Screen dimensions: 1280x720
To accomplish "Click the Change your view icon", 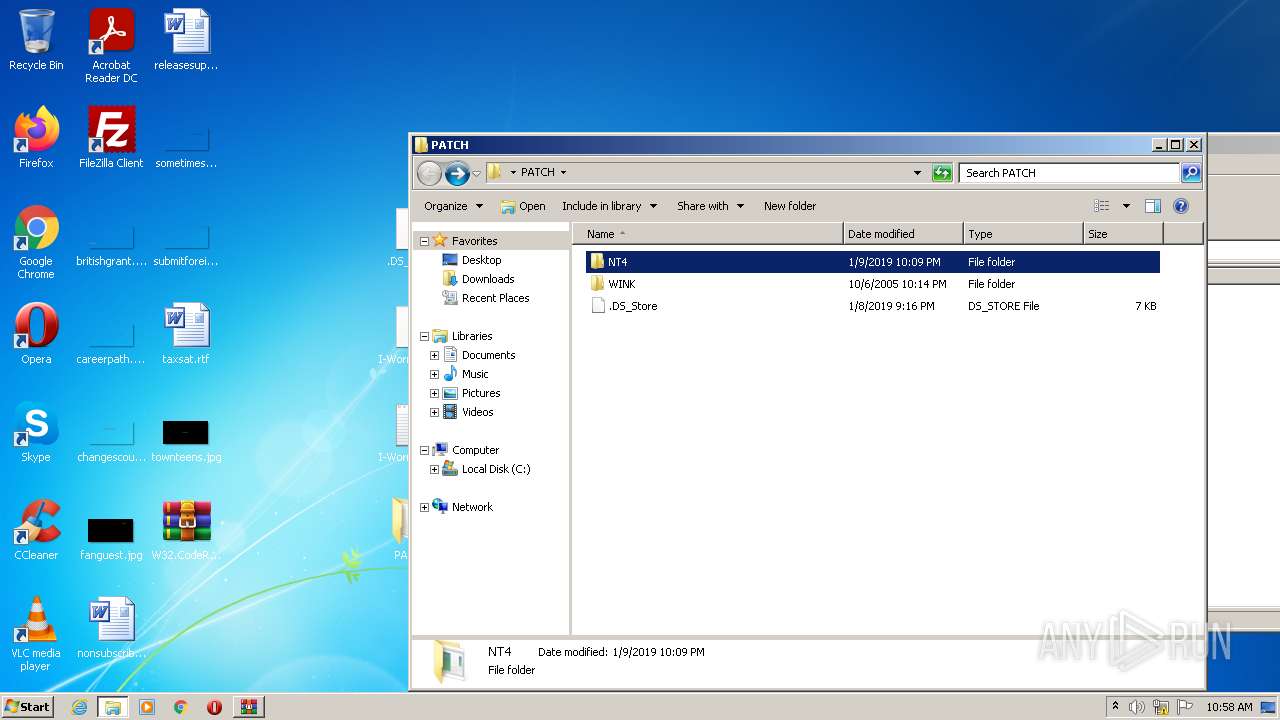I will [x=1102, y=206].
